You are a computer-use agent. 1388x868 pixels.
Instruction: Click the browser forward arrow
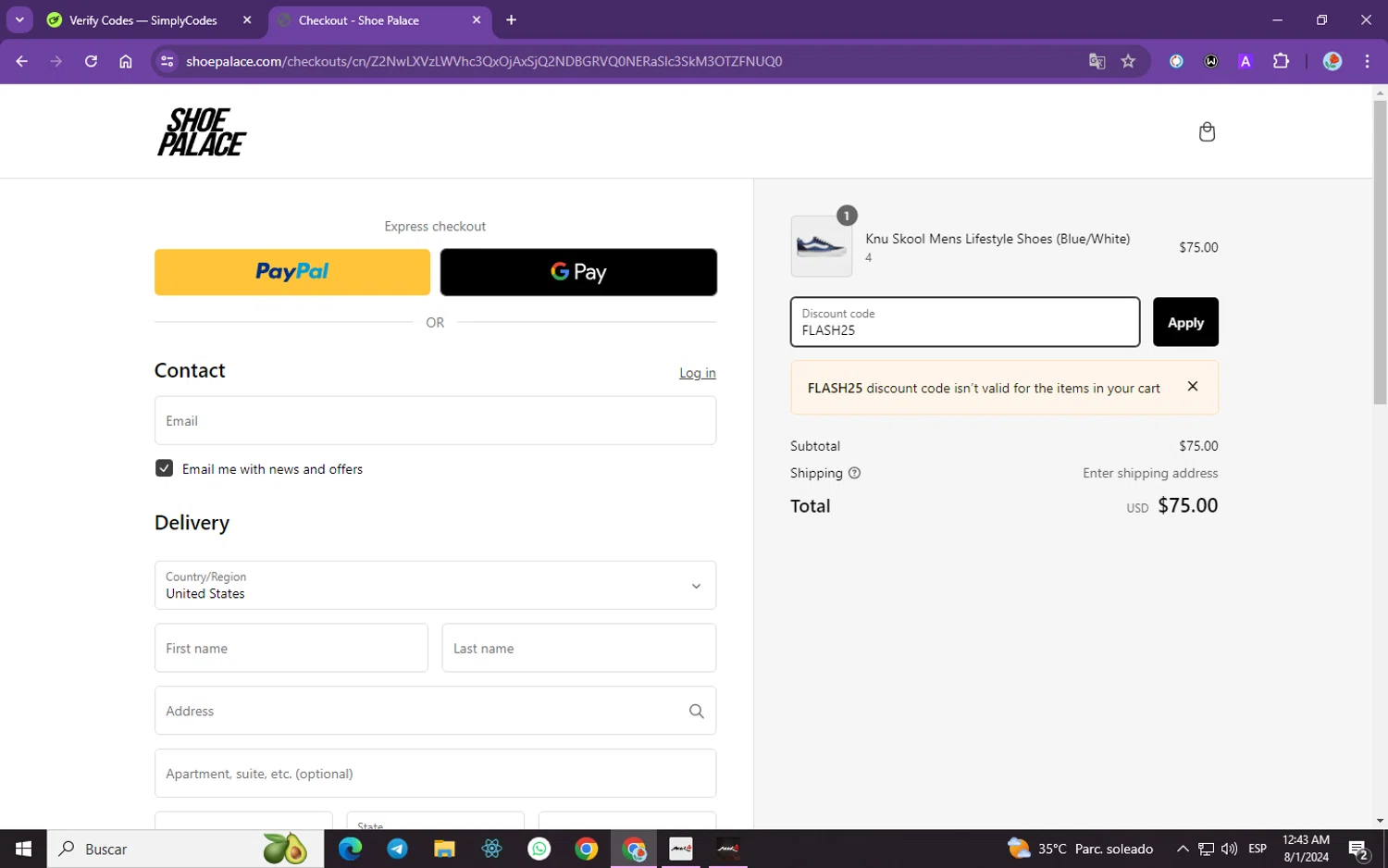(56, 61)
